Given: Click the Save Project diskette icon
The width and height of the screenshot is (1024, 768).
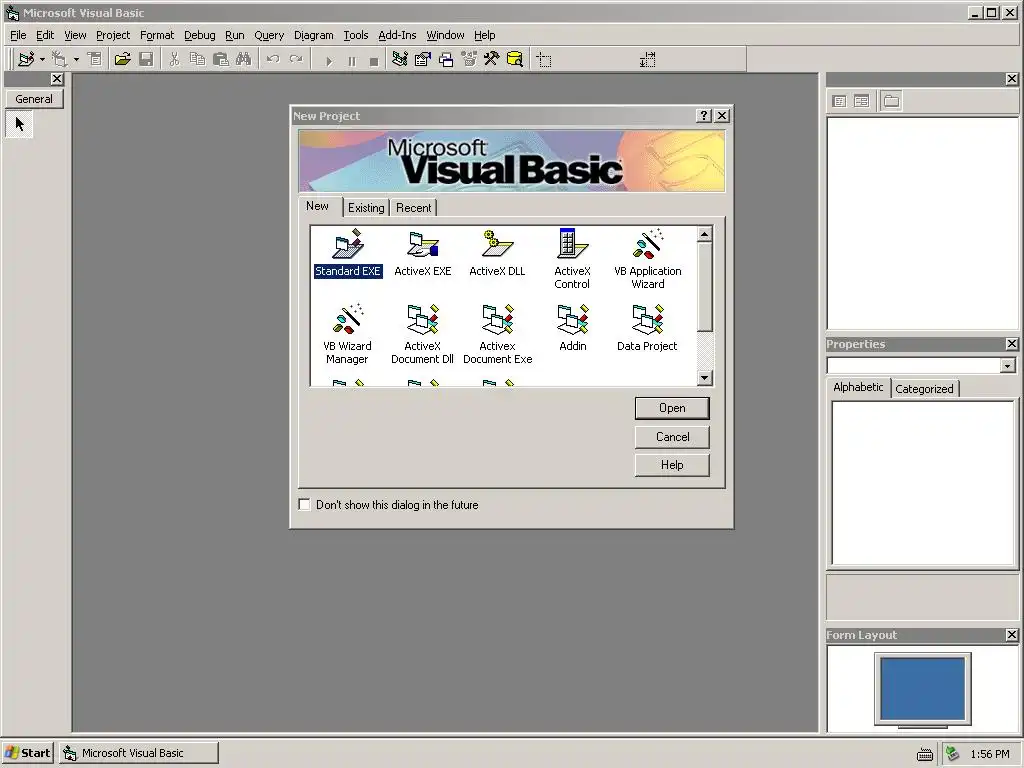Looking at the screenshot, I should point(146,59).
